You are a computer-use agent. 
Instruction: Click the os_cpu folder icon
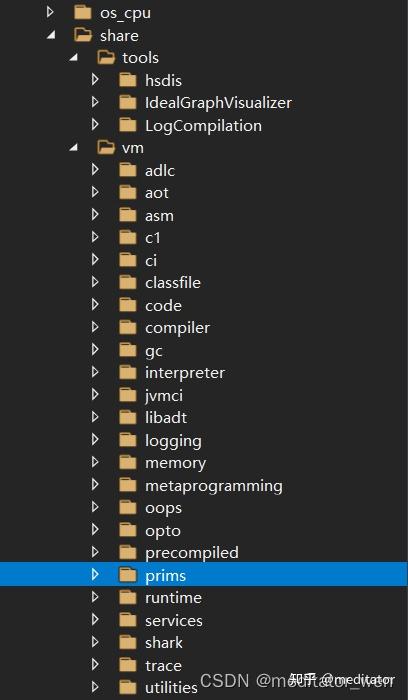[x=83, y=13]
